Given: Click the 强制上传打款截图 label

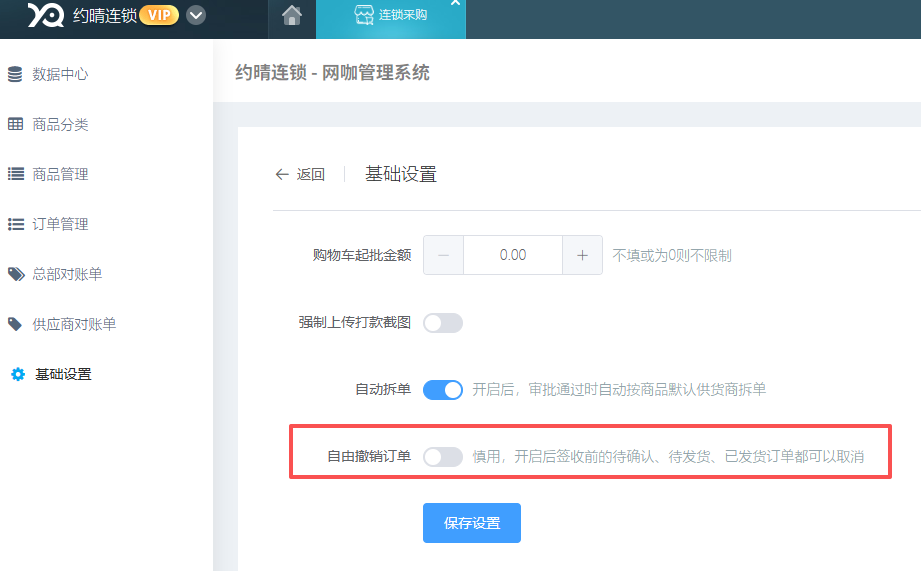Looking at the screenshot, I should click(x=355, y=323).
